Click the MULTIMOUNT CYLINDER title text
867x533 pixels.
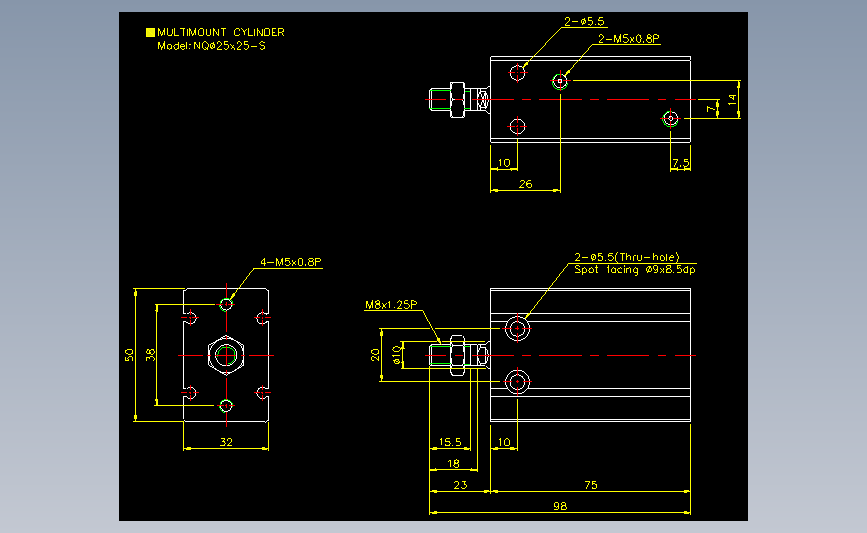(x=221, y=32)
